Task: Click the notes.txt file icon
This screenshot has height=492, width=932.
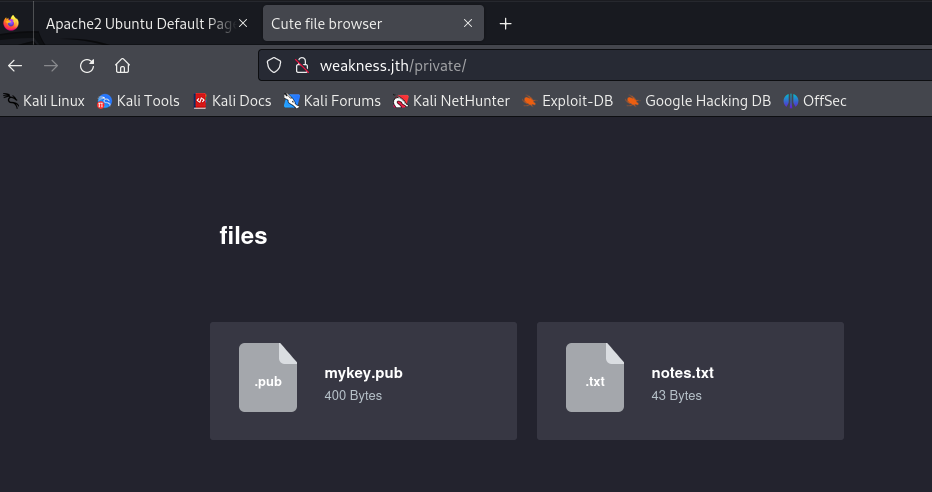Action: pyautogui.click(x=595, y=378)
